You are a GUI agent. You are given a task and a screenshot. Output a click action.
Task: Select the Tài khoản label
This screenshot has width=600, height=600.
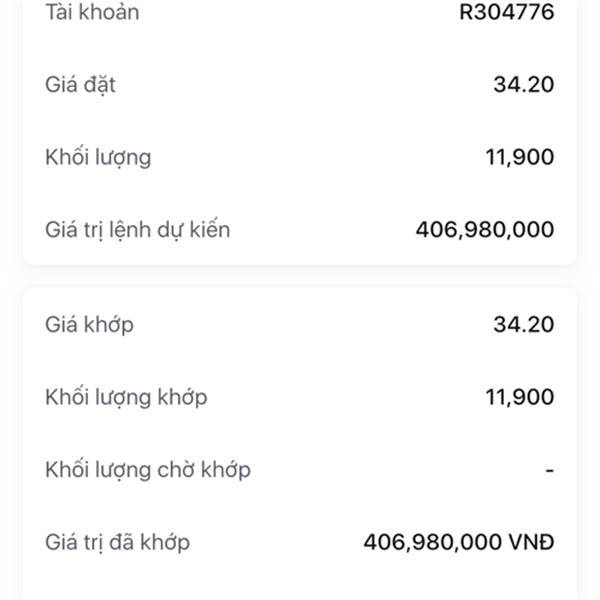92,13
